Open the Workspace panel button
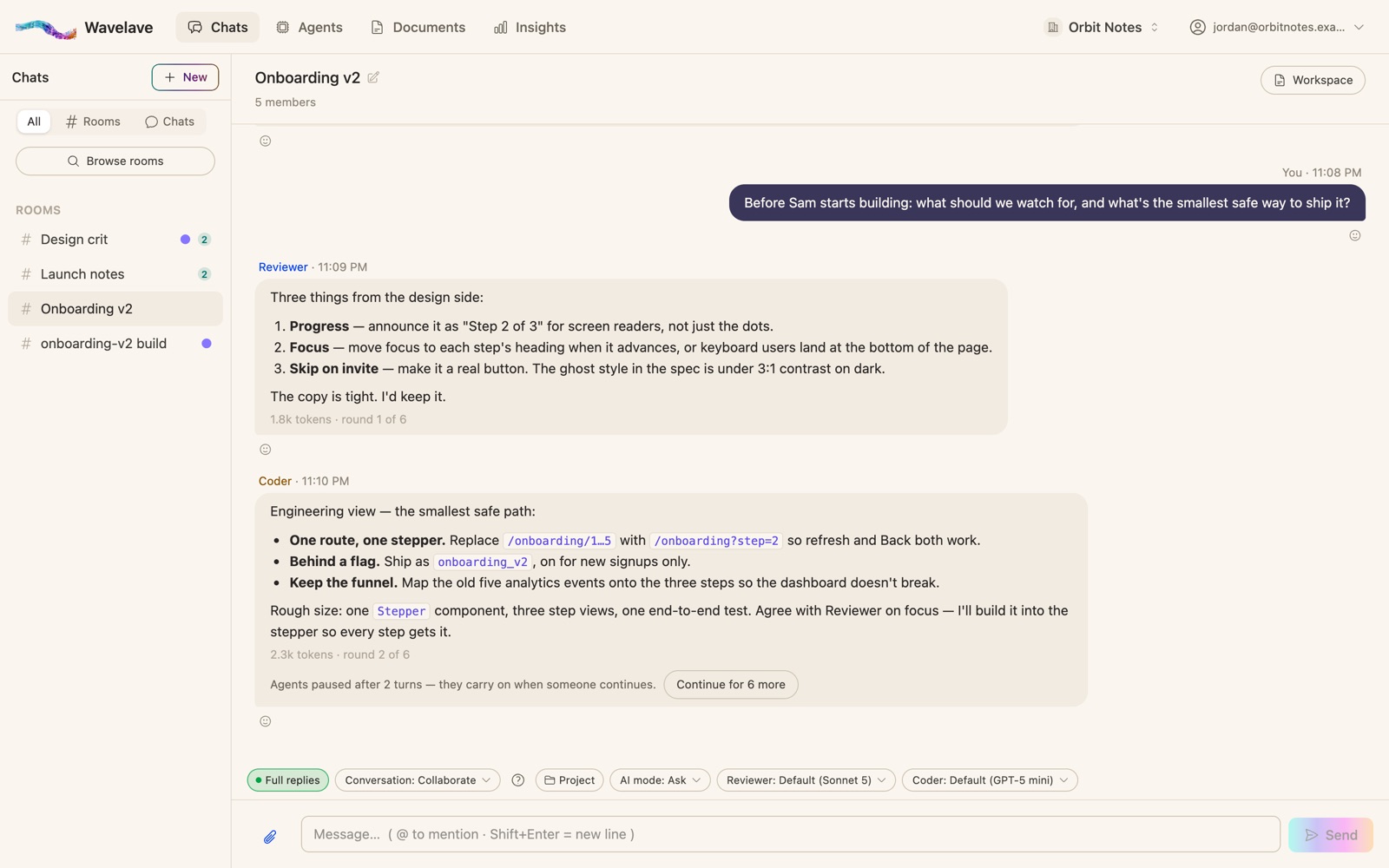The height and width of the screenshot is (868, 1389). (1313, 80)
